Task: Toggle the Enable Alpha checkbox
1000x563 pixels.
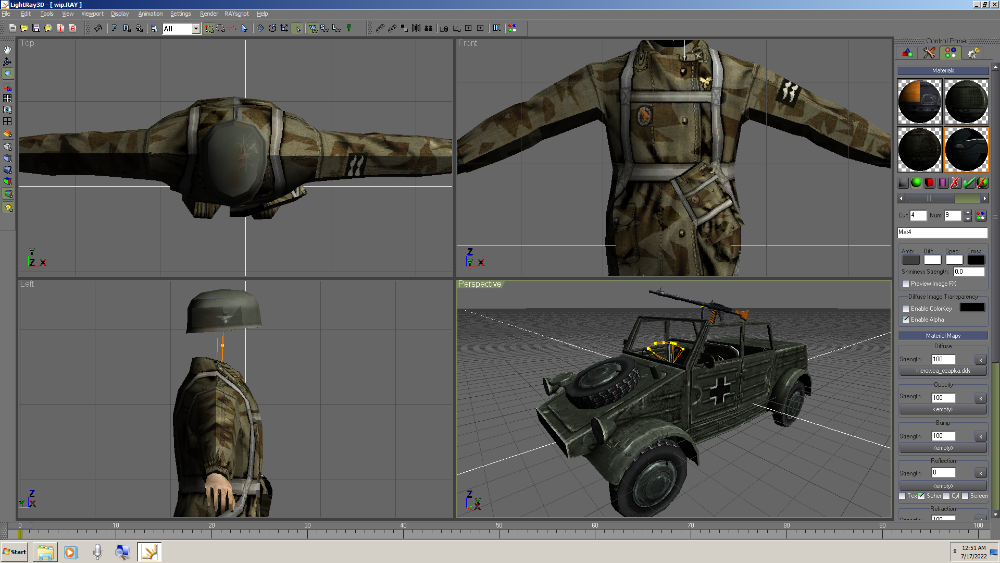Action: 906,319
